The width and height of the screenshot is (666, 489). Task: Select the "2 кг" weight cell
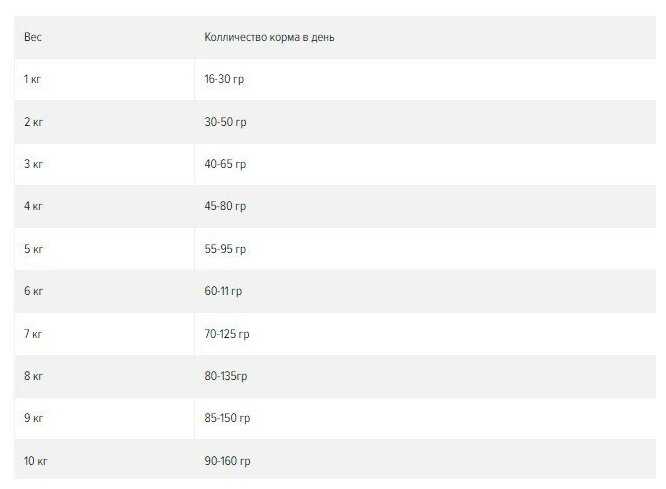pyautogui.click(x=33, y=122)
